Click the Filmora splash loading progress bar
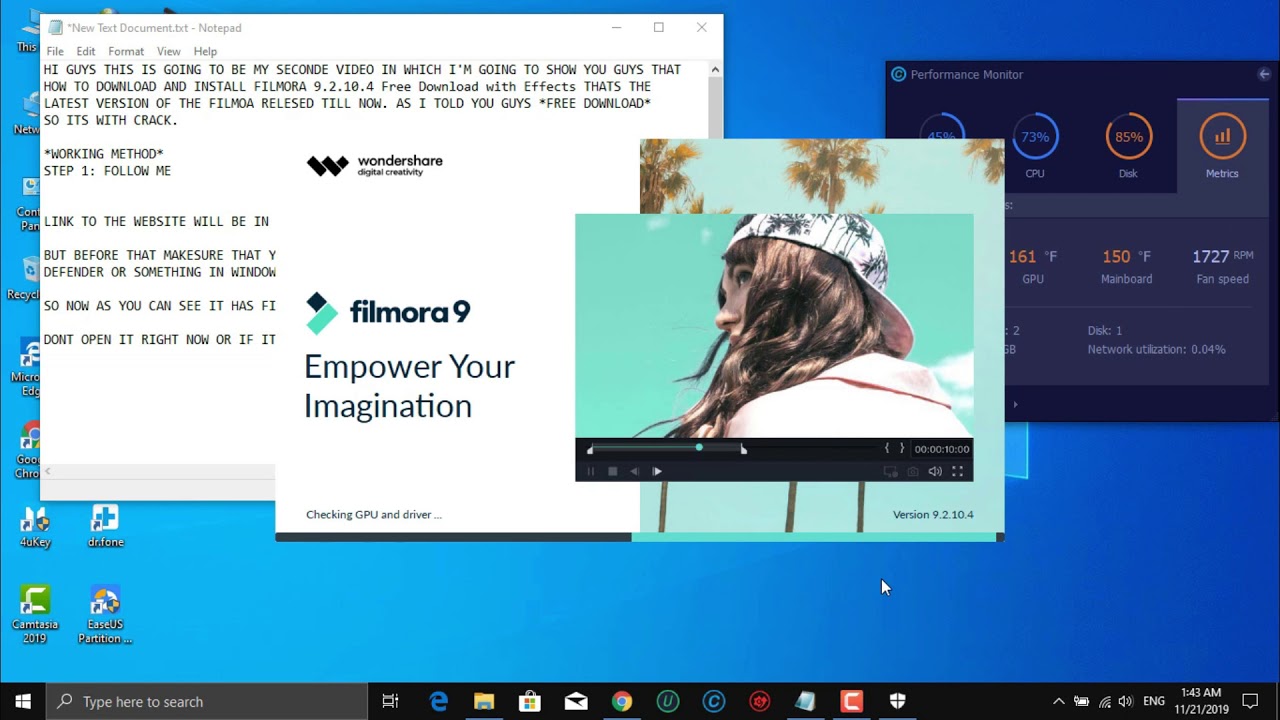This screenshot has width=1280, height=720. [x=639, y=537]
